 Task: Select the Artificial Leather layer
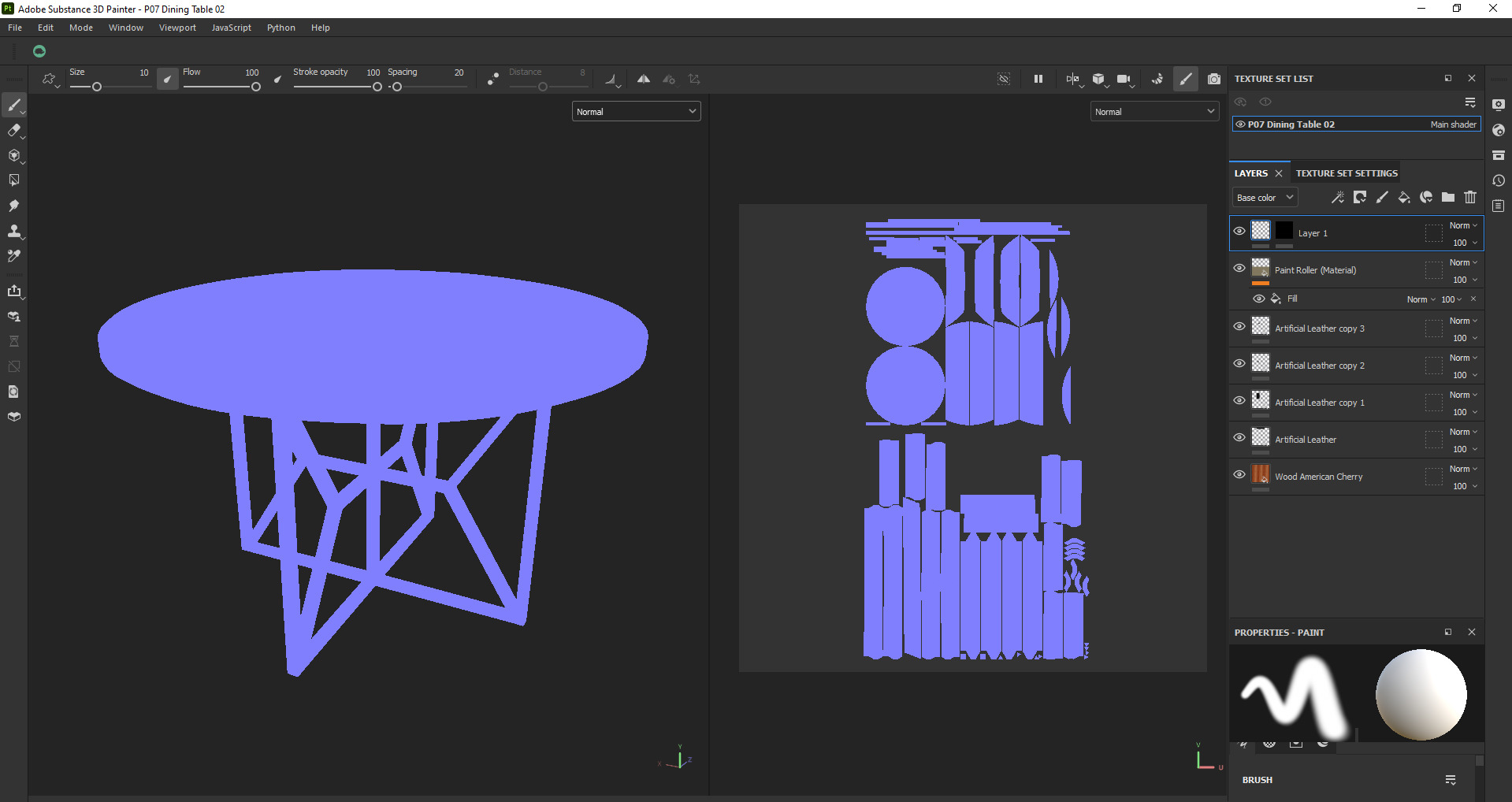1356,440
